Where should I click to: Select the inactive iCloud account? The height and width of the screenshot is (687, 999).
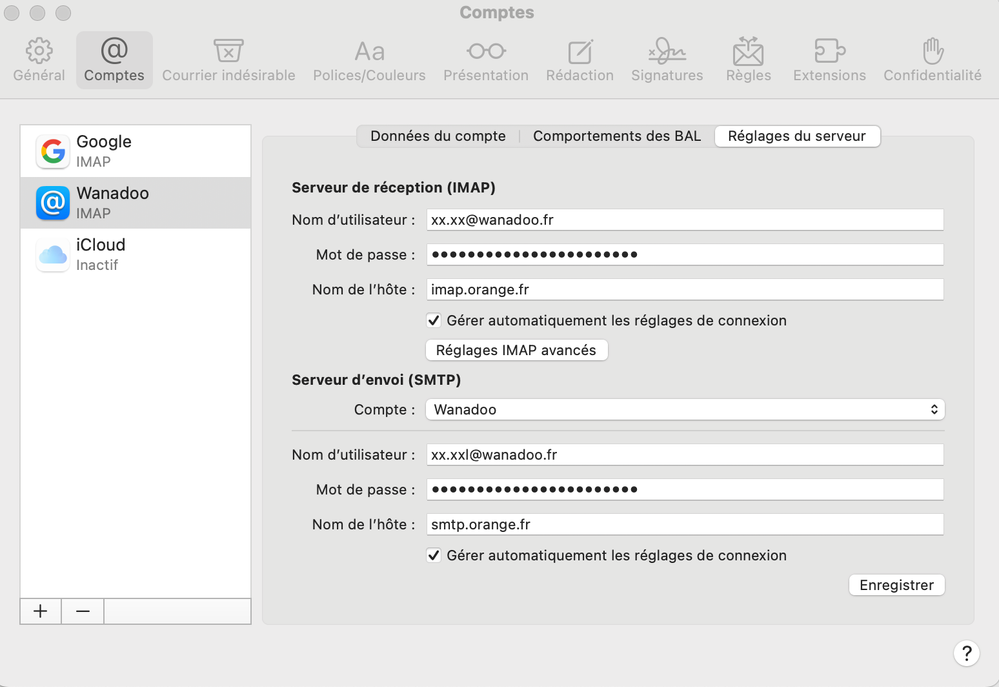pyautogui.click(x=136, y=254)
